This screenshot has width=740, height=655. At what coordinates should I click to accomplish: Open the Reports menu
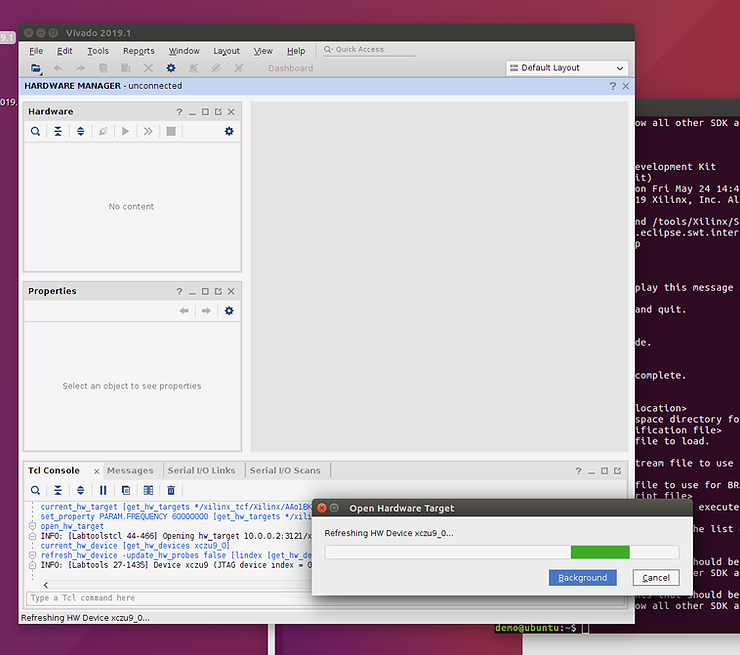coord(138,51)
